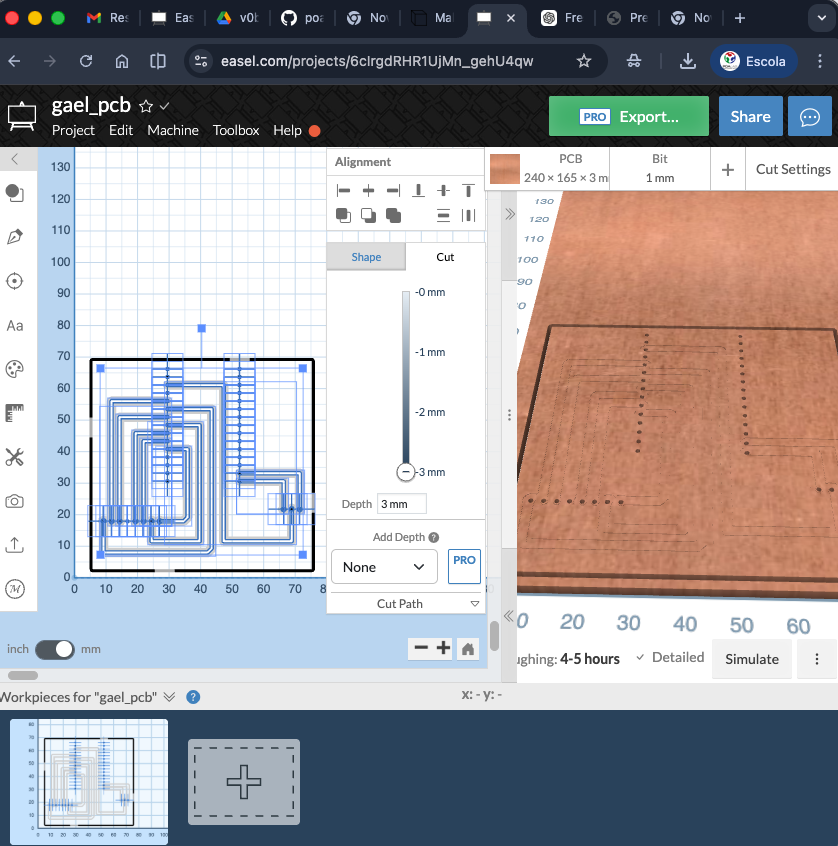This screenshot has width=838, height=846.
Task: Toggle the Detailed preview option
Action: click(670, 657)
